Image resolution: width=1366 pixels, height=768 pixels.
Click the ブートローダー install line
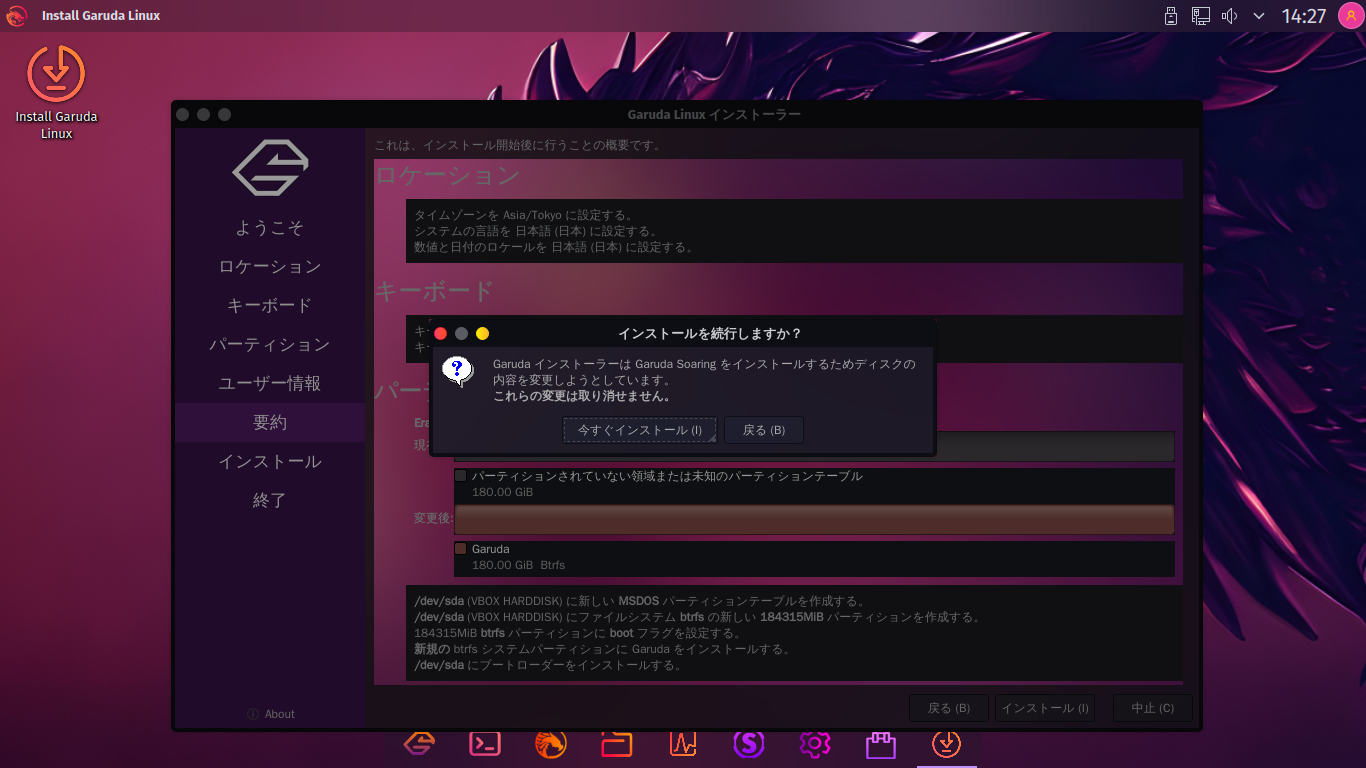(548, 665)
